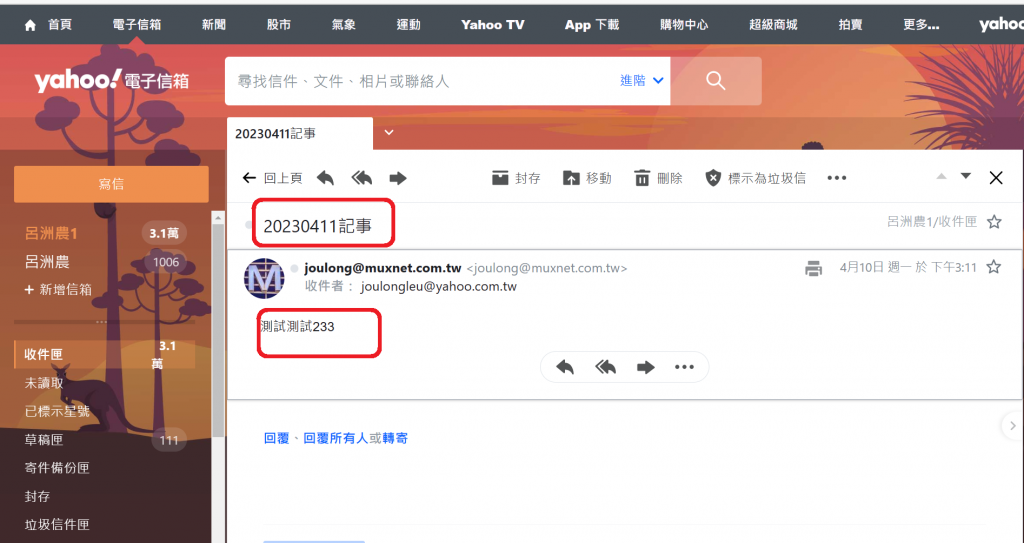Click sender name joulong@muxnet.com.tw

point(383,268)
